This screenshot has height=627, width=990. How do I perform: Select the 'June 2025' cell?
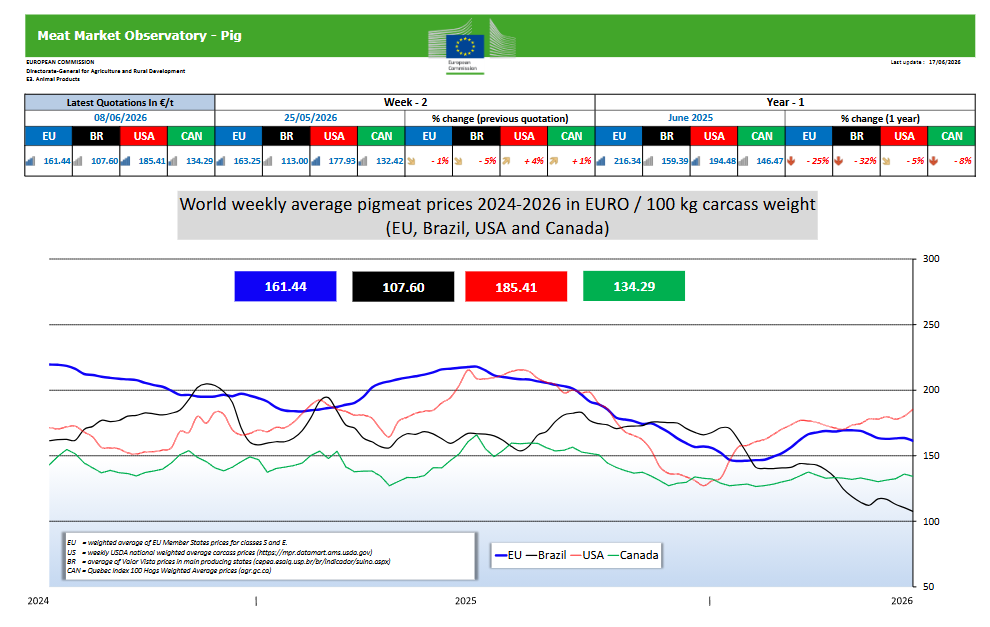point(690,118)
